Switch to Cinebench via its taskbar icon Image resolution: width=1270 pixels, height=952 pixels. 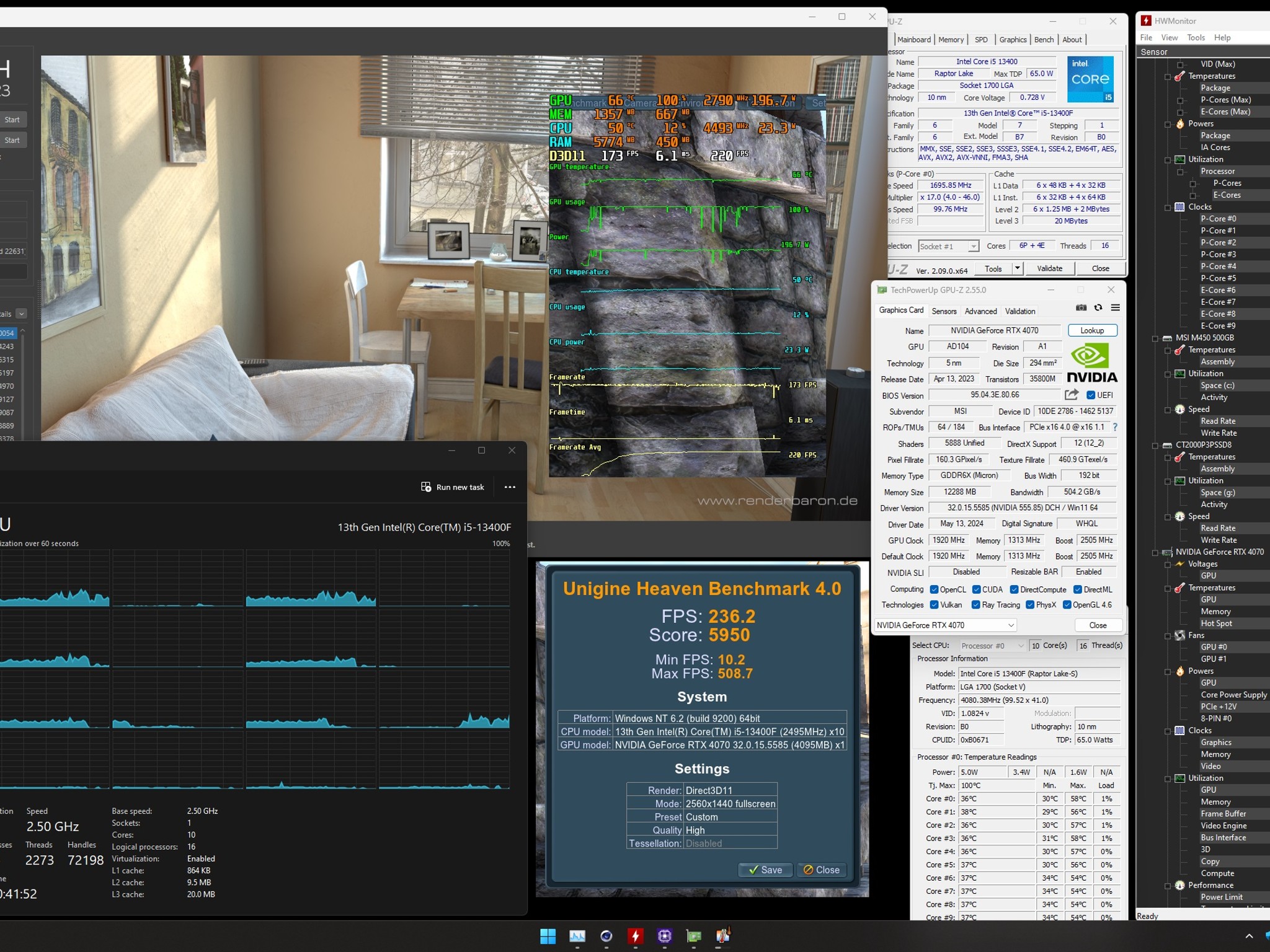pos(606,936)
